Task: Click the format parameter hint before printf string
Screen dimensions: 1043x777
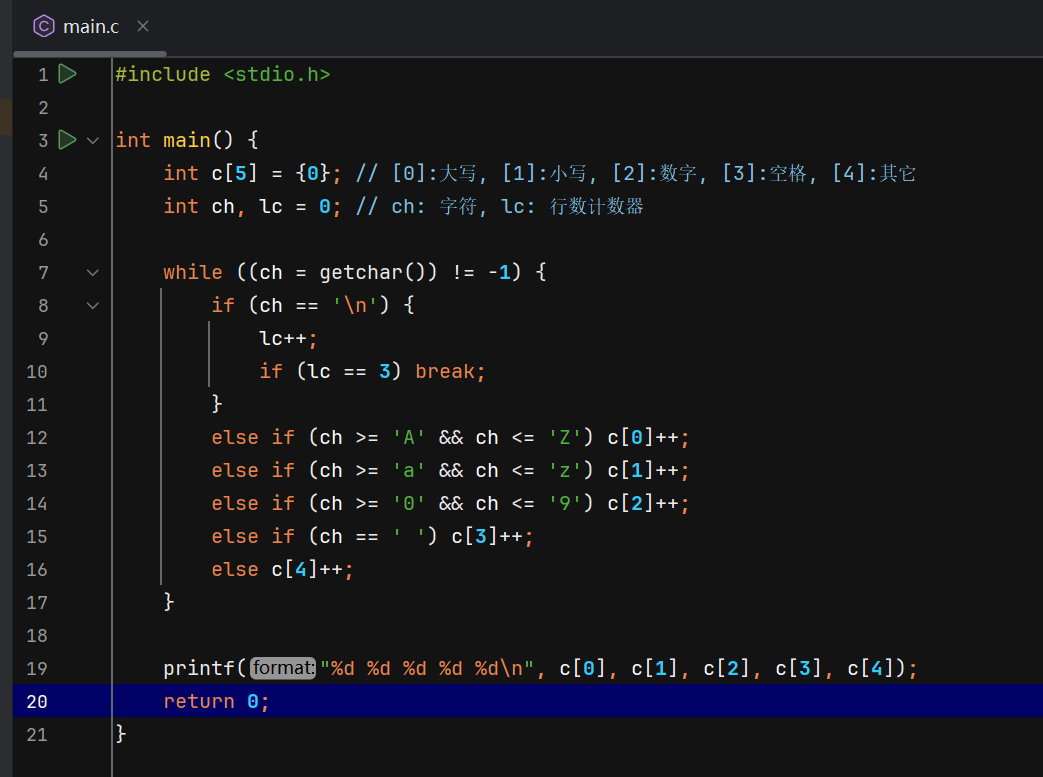Action: point(282,668)
